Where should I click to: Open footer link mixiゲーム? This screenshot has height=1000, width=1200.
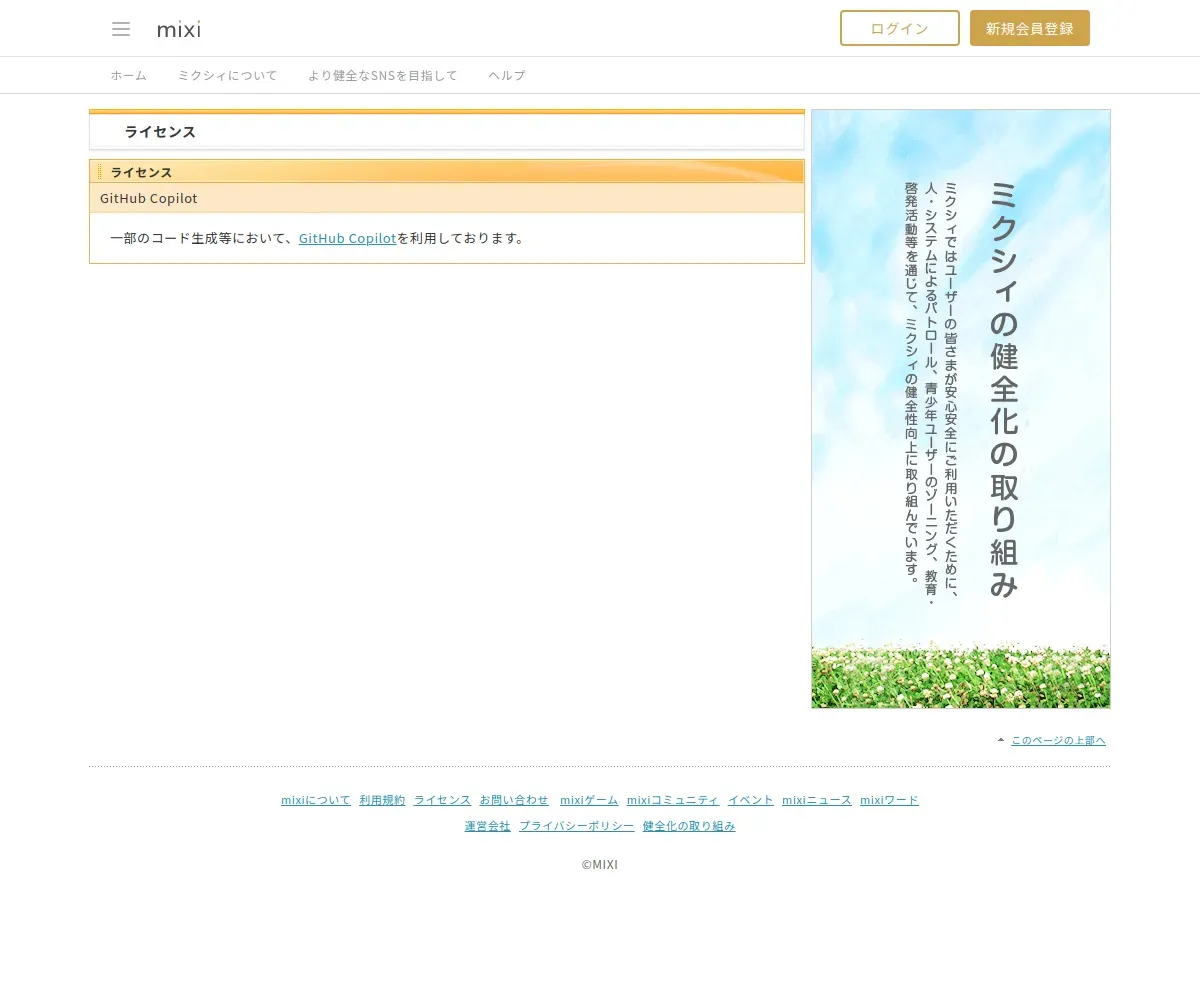589,800
